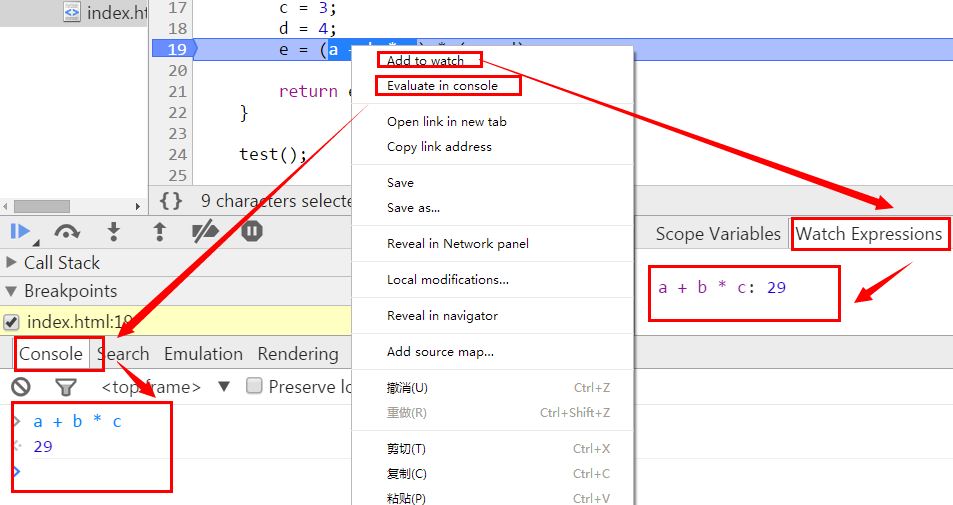Choose Evaluate in console menu entry
953x505 pixels.
[x=442, y=86]
